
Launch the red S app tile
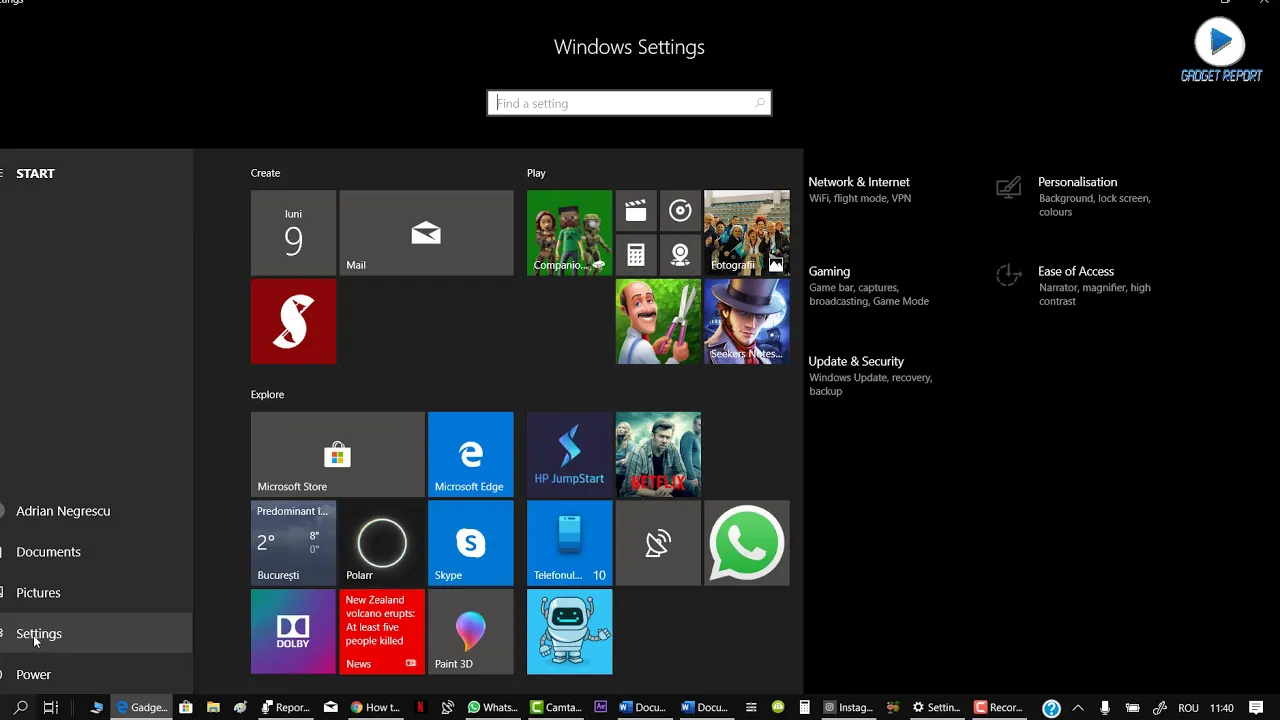point(293,322)
